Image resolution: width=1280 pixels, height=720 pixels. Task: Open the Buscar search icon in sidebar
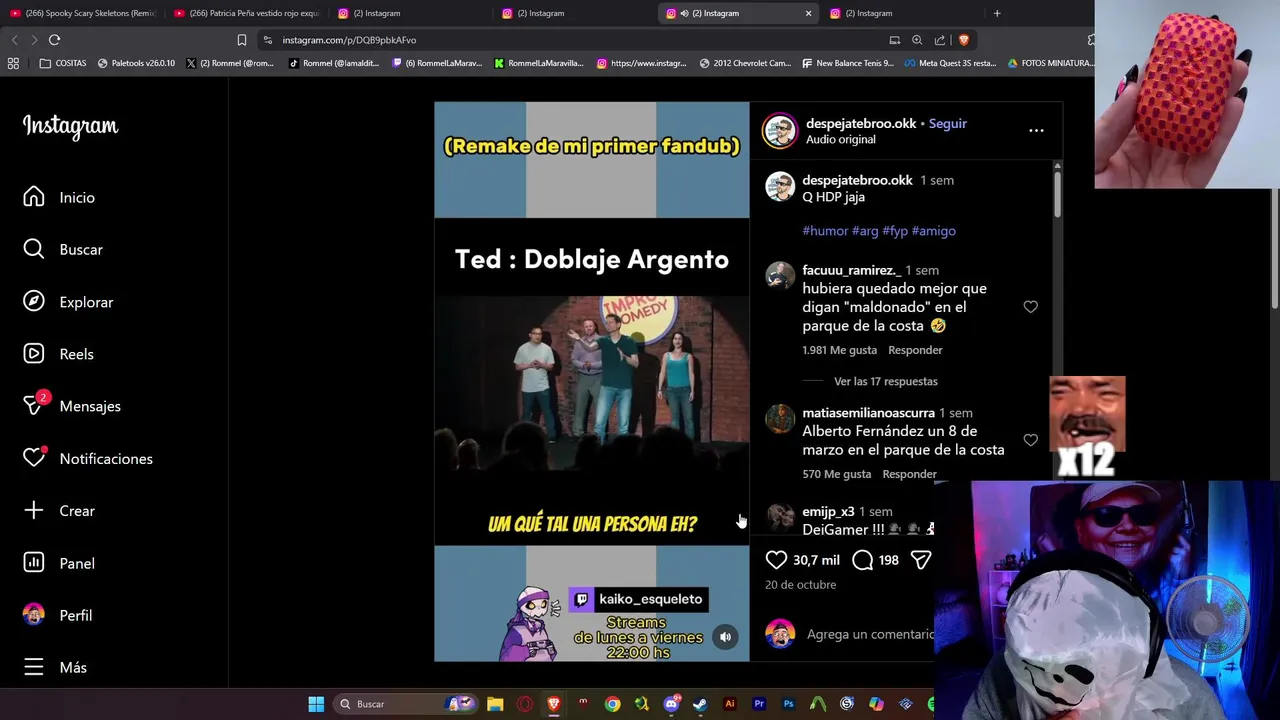tap(34, 249)
